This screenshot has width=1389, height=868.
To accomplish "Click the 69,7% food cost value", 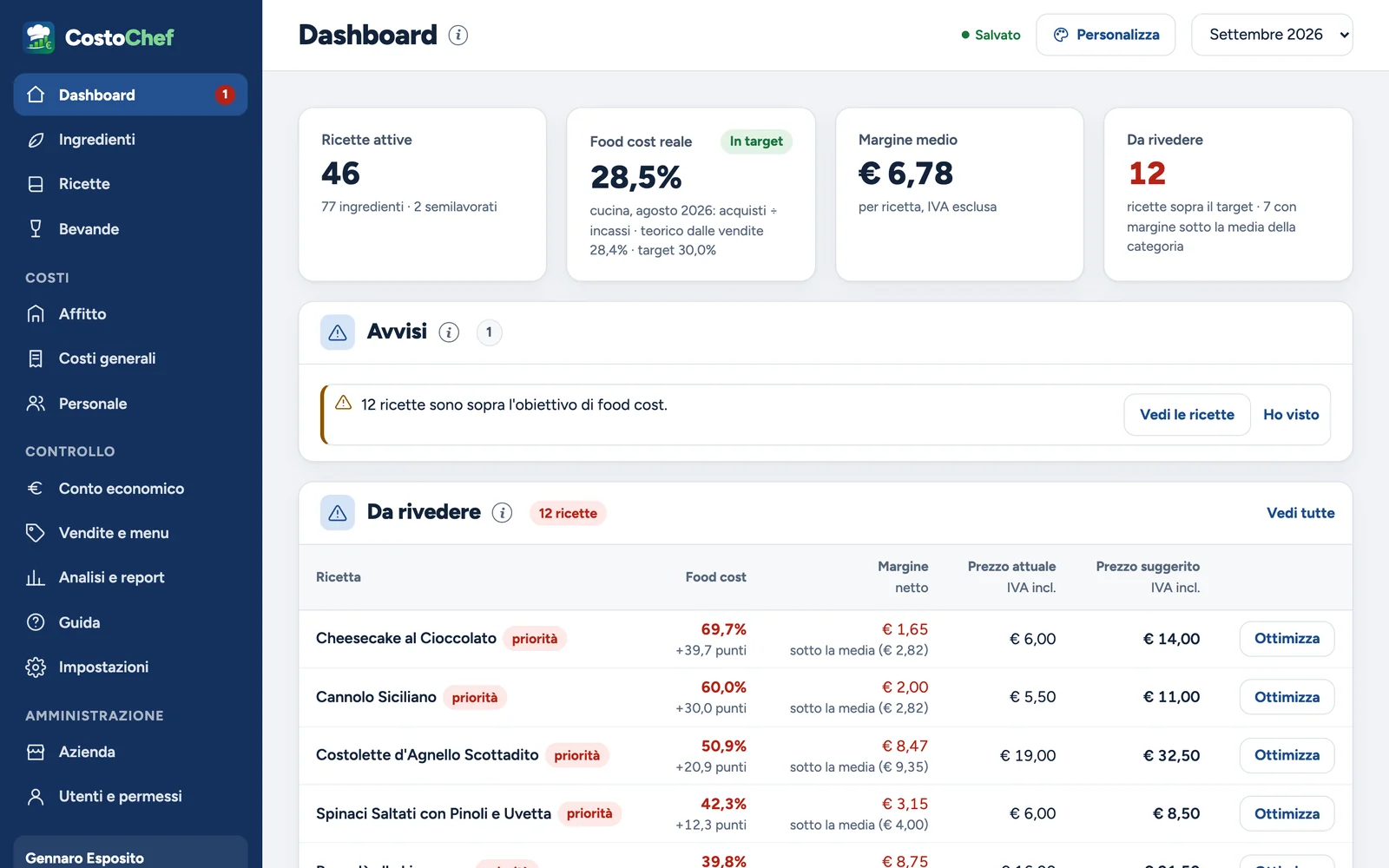I will point(724,629).
